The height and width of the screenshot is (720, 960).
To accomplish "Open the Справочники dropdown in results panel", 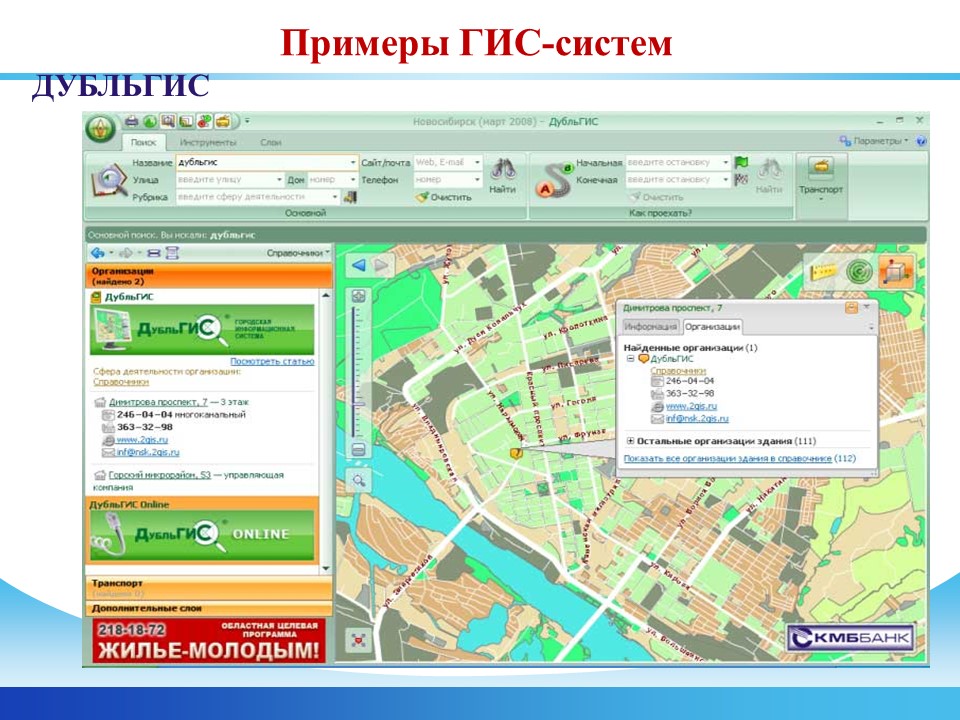I will [x=298, y=253].
